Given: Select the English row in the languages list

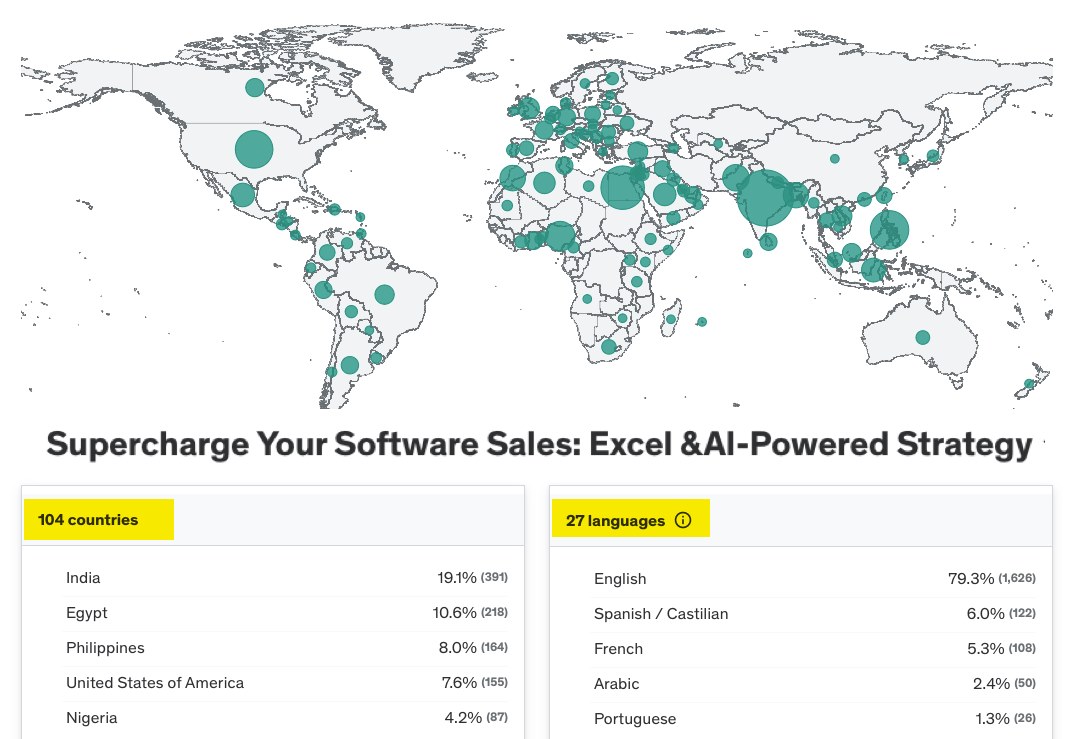Looking at the screenshot, I should [620, 578].
